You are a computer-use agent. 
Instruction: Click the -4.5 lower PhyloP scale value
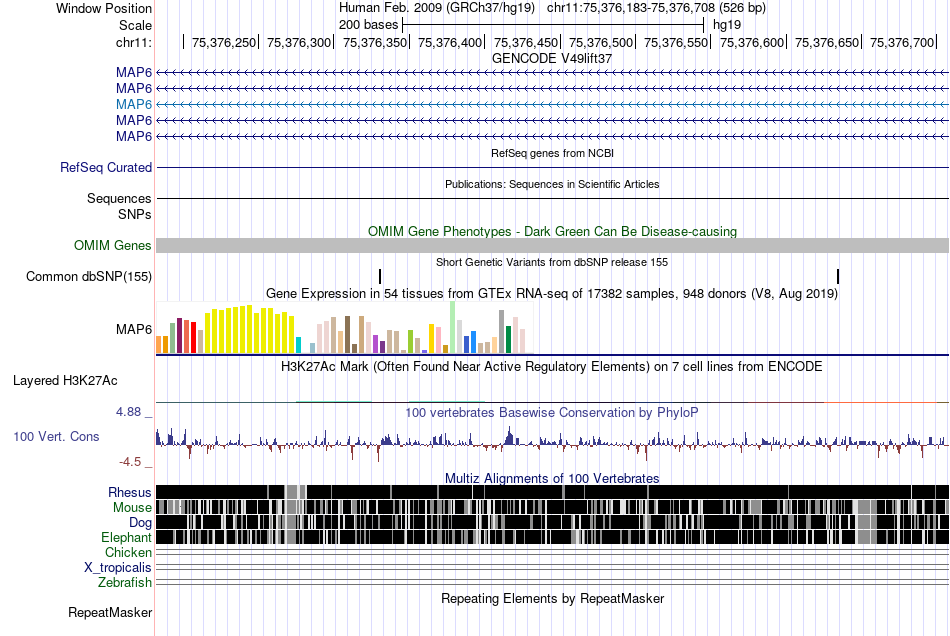pyautogui.click(x=130, y=462)
